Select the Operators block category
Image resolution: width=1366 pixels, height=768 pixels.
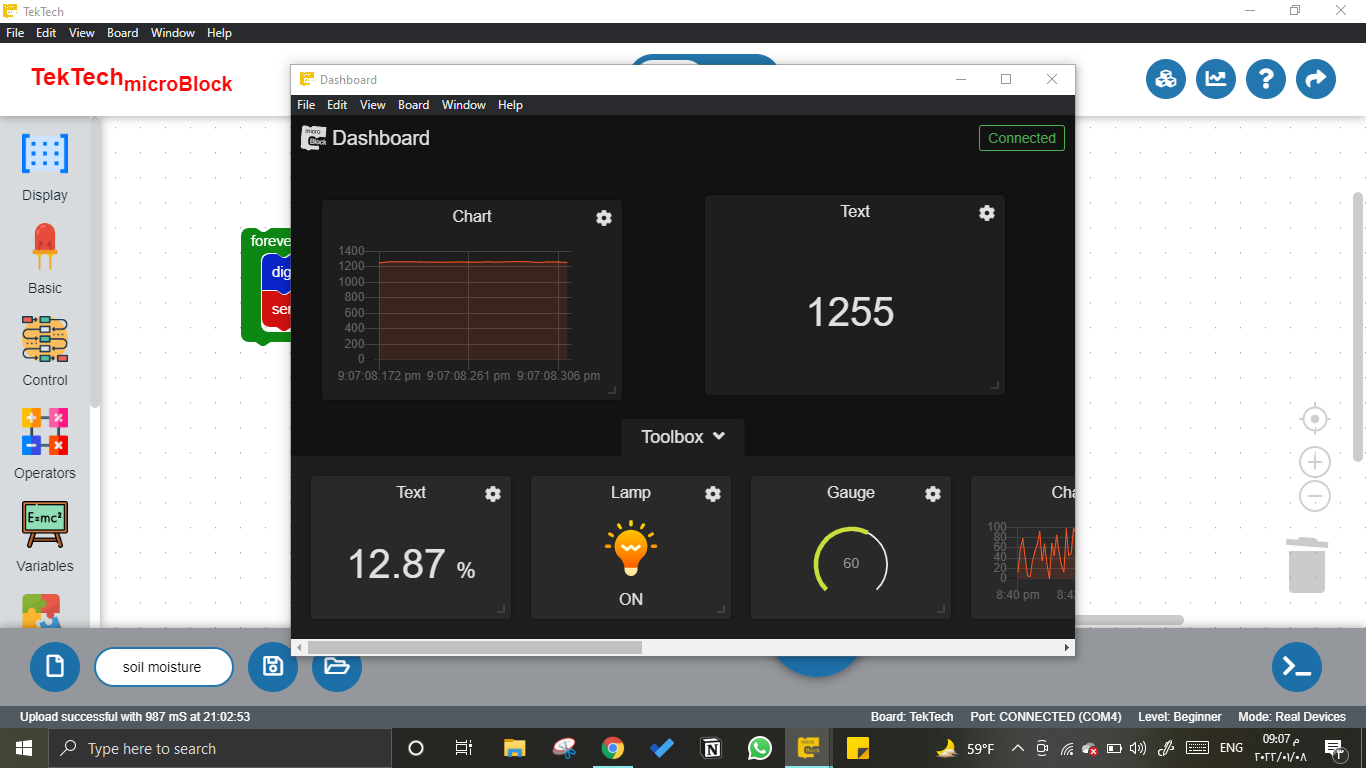[x=45, y=445]
